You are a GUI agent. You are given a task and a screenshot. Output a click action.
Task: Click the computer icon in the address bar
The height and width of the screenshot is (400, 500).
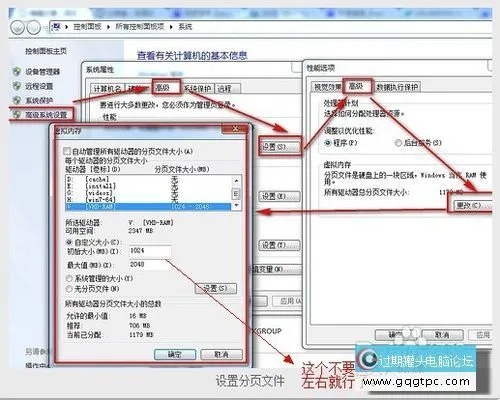coord(57,26)
